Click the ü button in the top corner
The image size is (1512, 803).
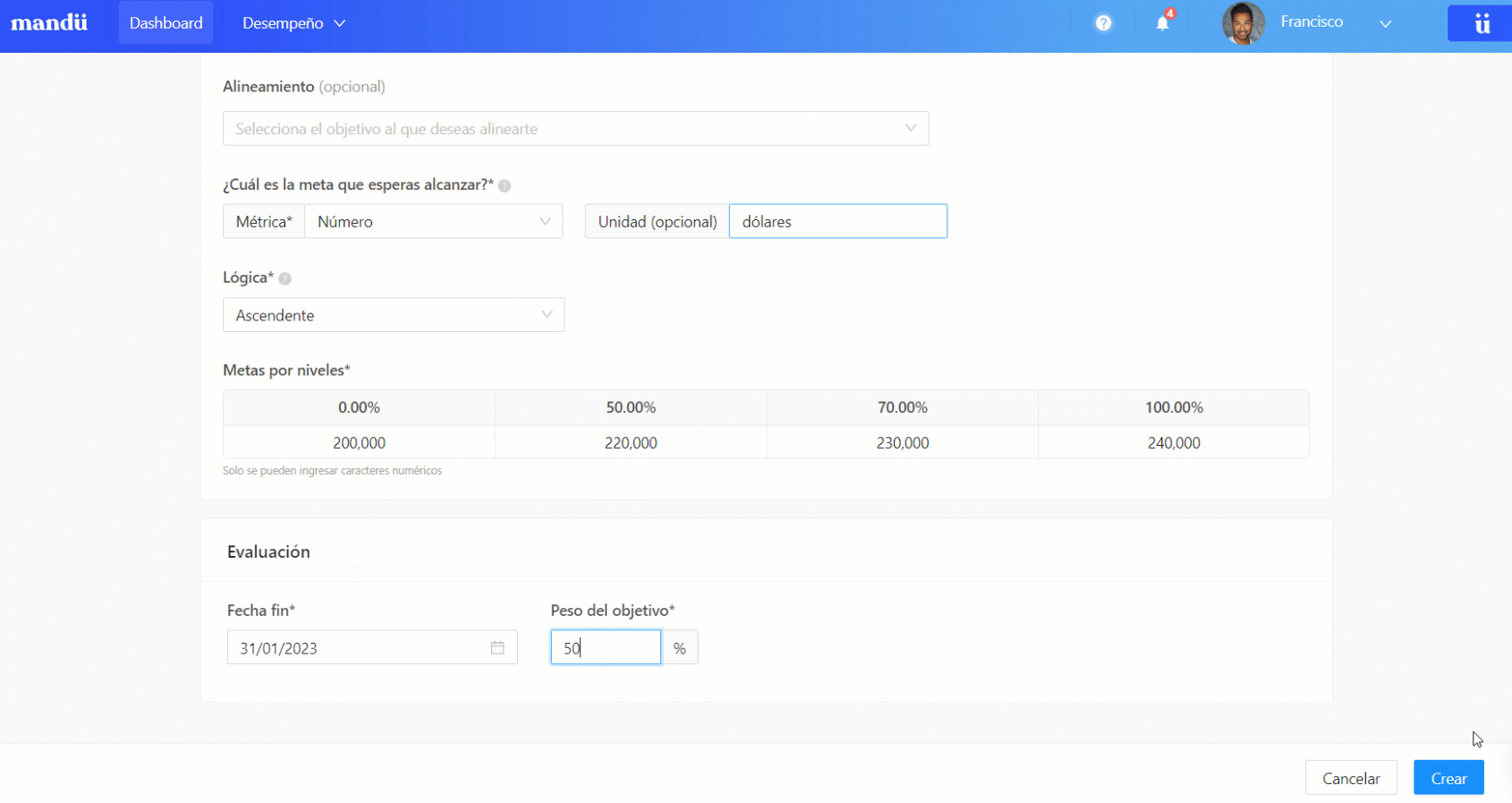1480,23
